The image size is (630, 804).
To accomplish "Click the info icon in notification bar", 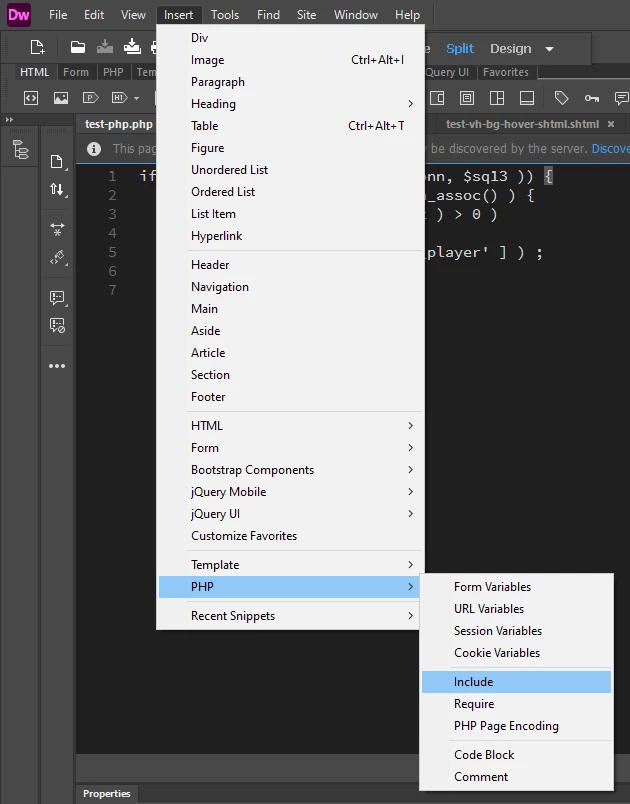I will click(94, 149).
